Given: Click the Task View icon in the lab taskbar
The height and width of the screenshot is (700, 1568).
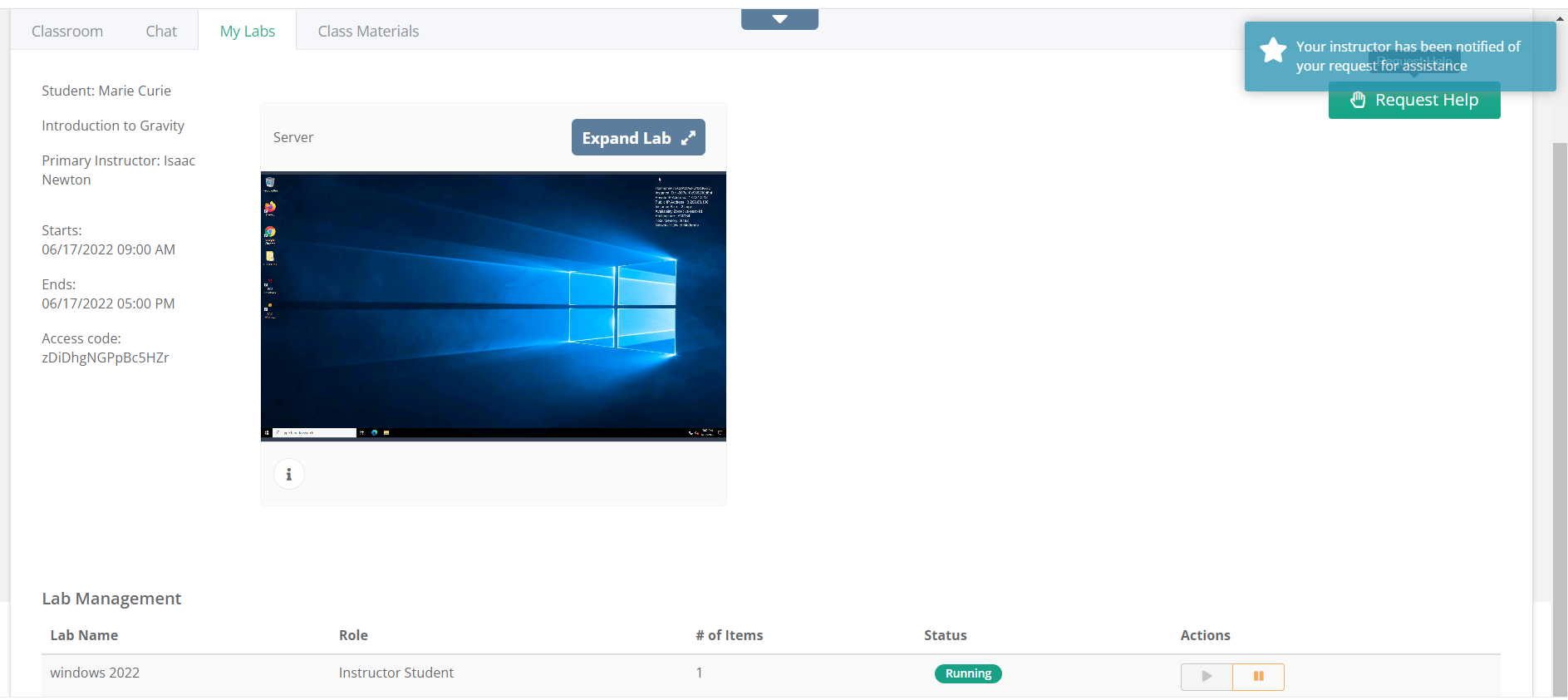Looking at the screenshot, I should tap(361, 432).
